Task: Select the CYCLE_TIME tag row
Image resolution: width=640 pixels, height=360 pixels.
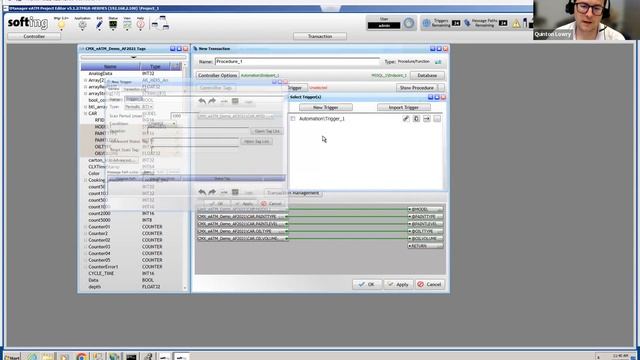Action: point(131,273)
